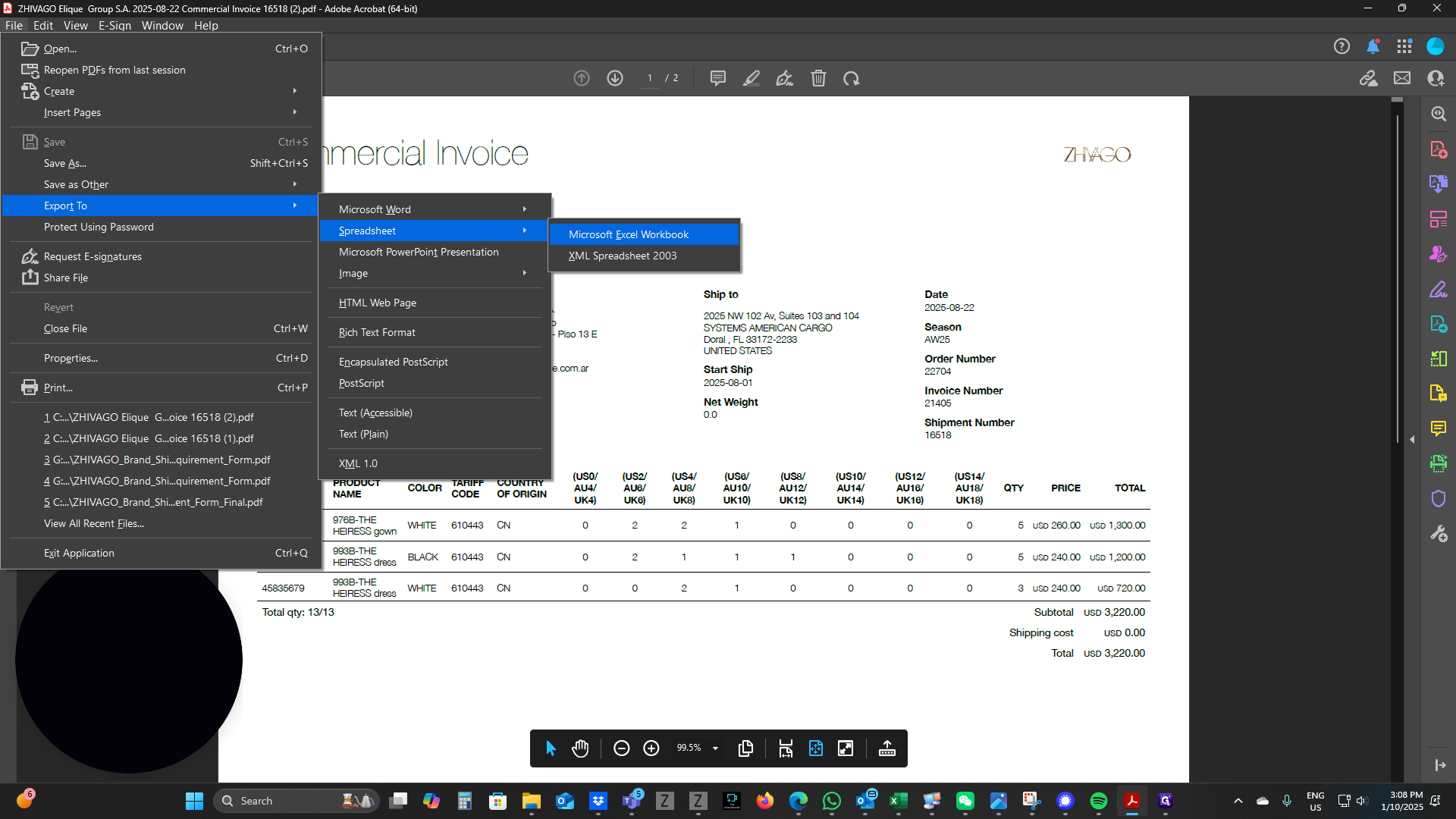Click the next page down arrow icon
This screenshot has height=819, width=1456.
point(615,78)
